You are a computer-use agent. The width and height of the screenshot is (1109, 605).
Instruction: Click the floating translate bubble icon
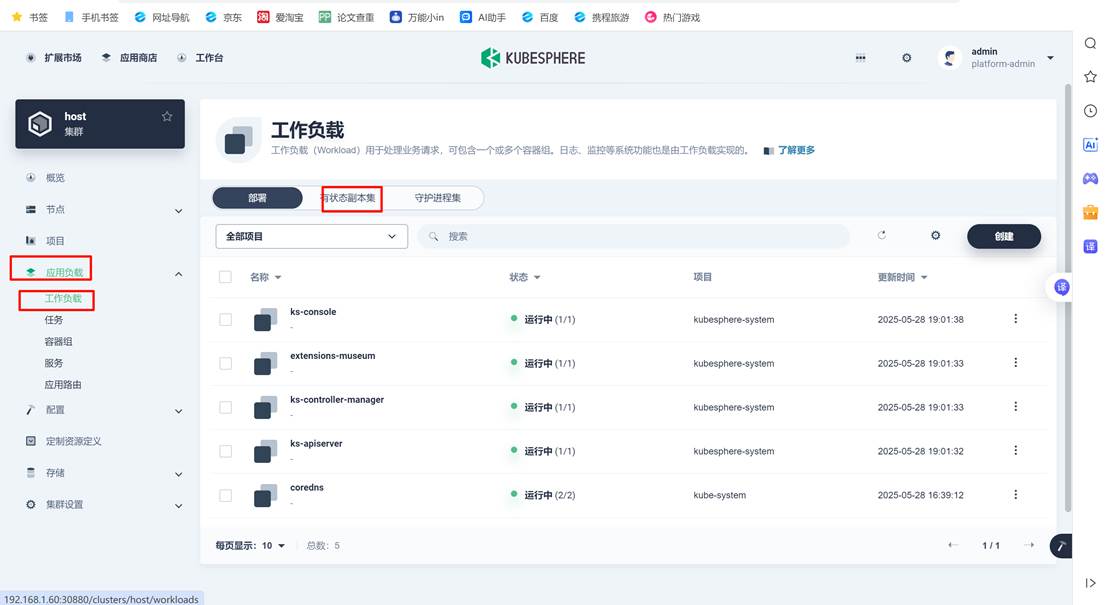coord(1061,287)
